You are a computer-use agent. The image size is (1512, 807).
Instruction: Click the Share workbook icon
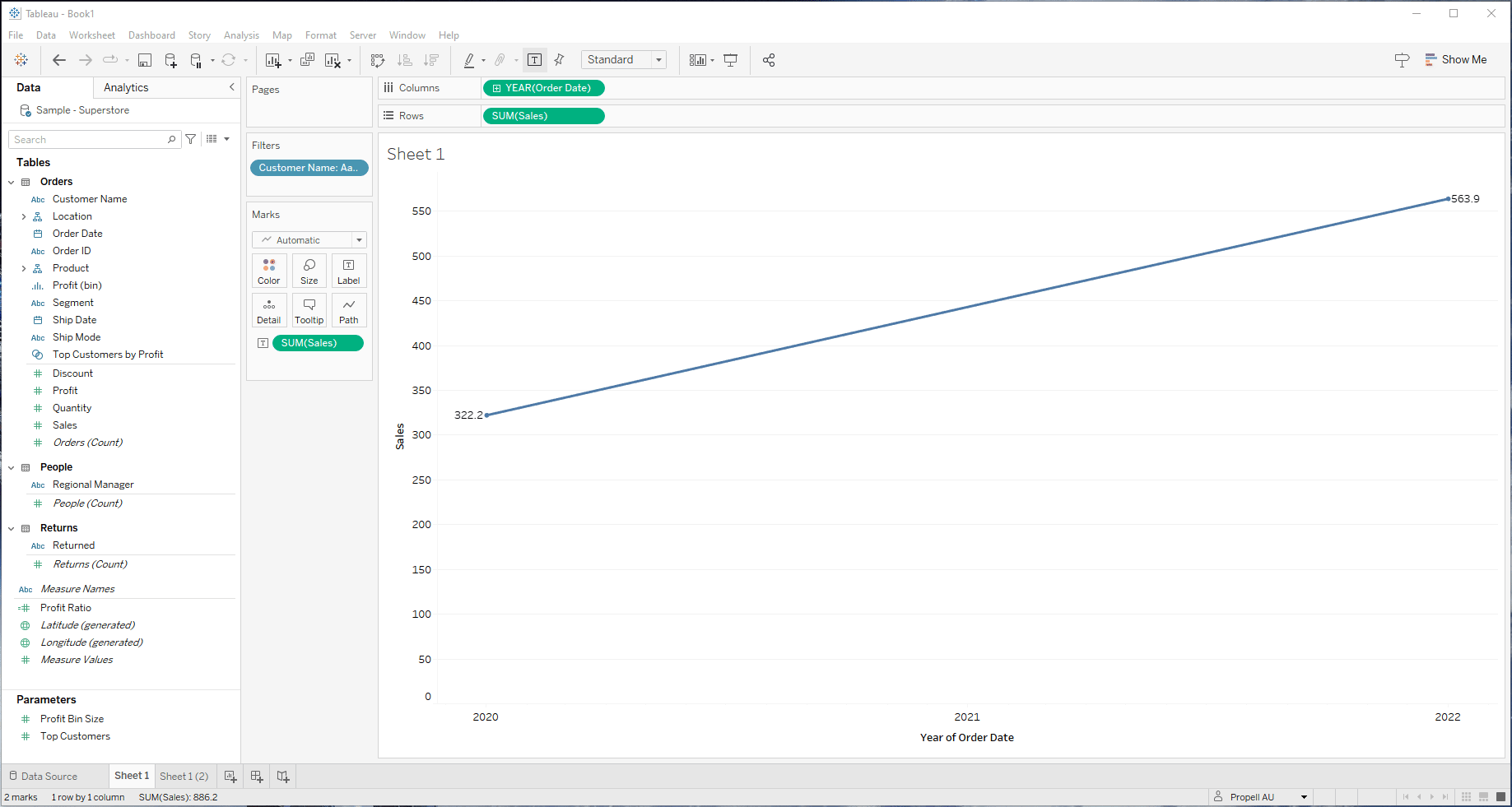tap(769, 60)
